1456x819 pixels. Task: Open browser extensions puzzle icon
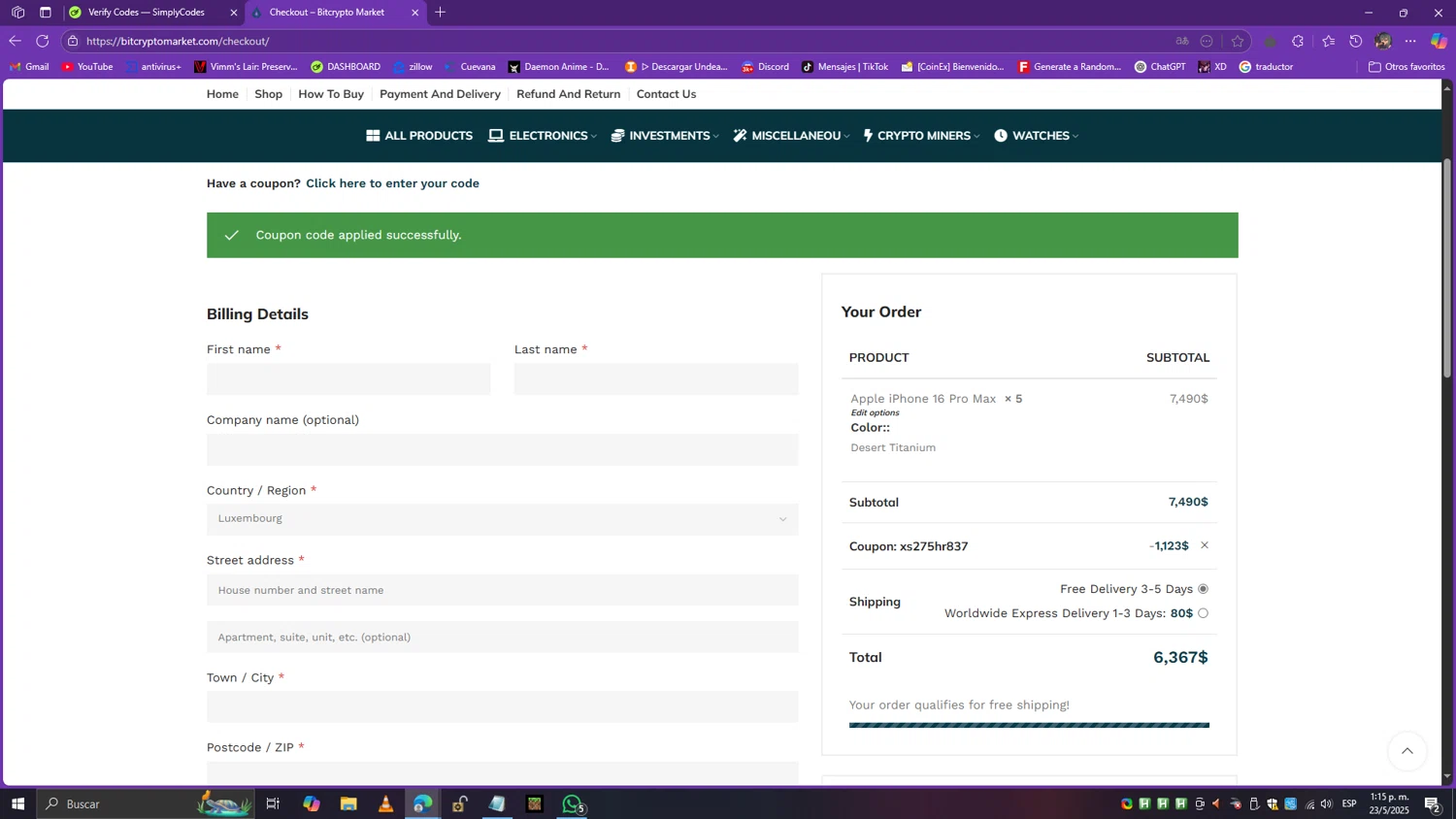coord(1298,41)
